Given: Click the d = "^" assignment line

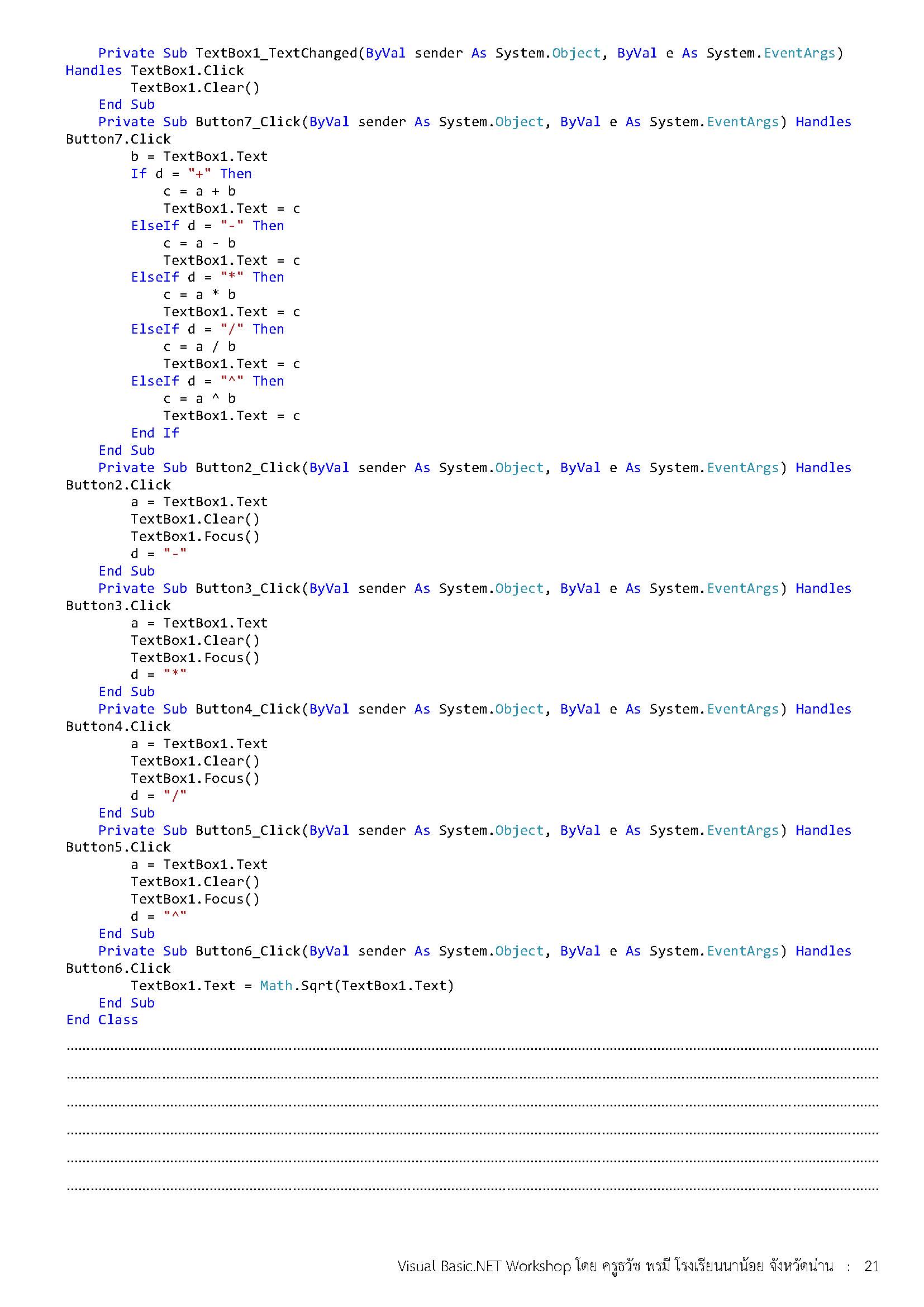Looking at the screenshot, I should (x=158, y=916).
